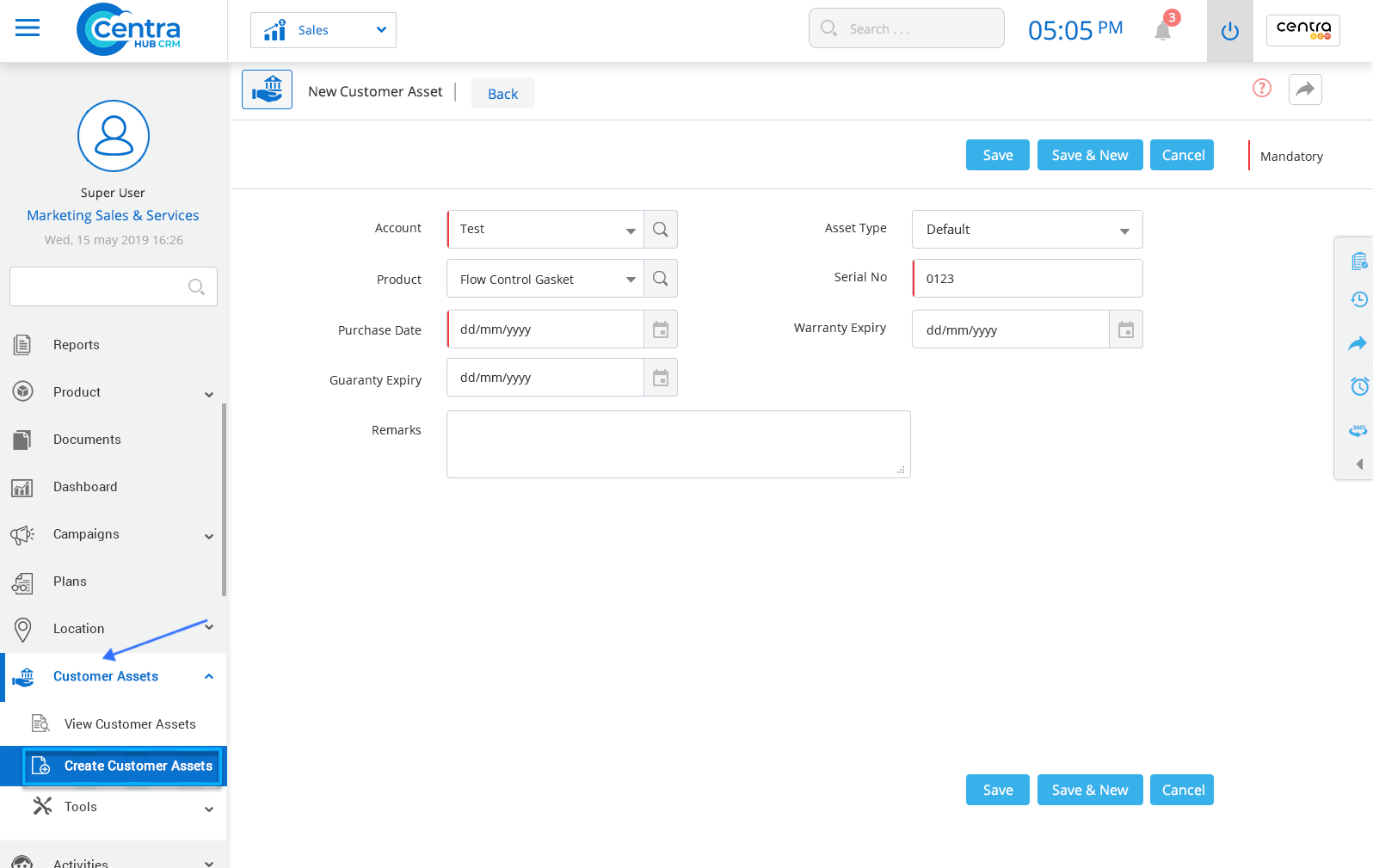
Task: Click the Campaigns megaphone icon
Action: (22, 535)
